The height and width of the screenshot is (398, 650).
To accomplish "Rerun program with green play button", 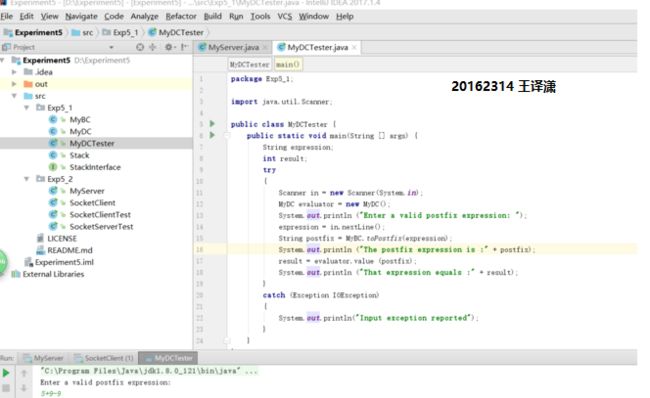I will coord(6,373).
